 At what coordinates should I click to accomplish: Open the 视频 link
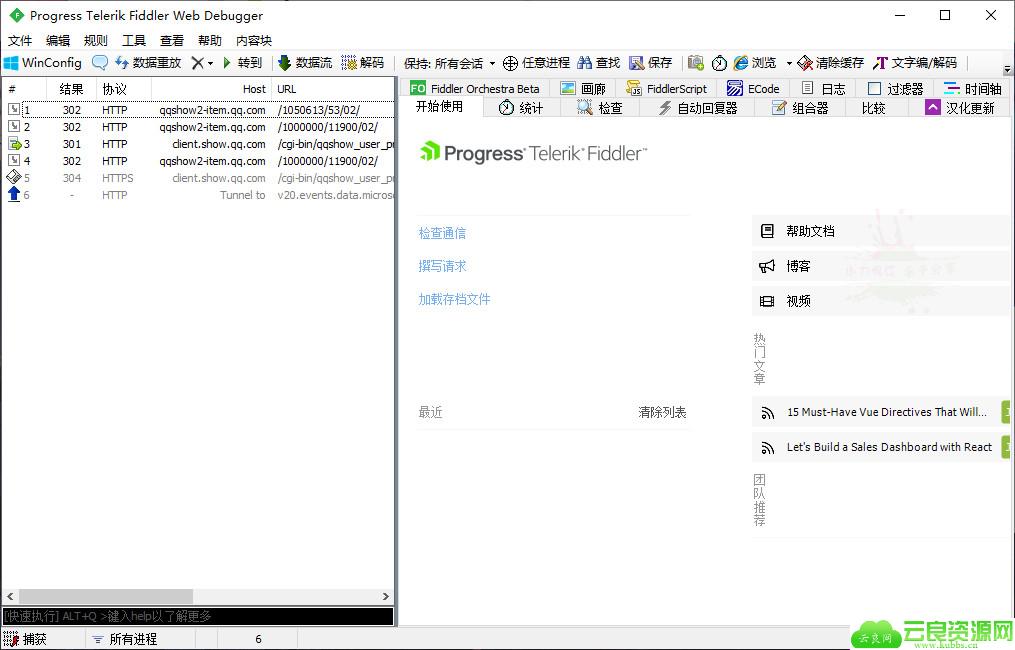point(880,301)
